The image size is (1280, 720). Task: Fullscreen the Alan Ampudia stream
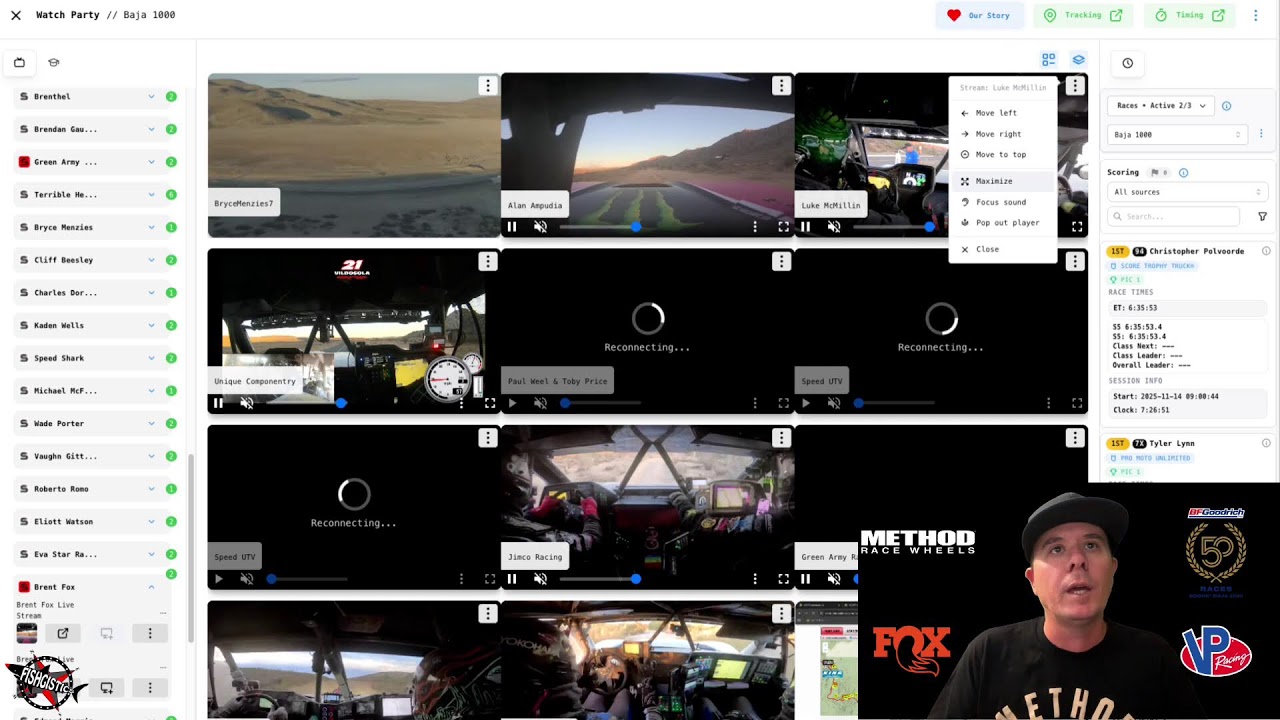pos(783,227)
